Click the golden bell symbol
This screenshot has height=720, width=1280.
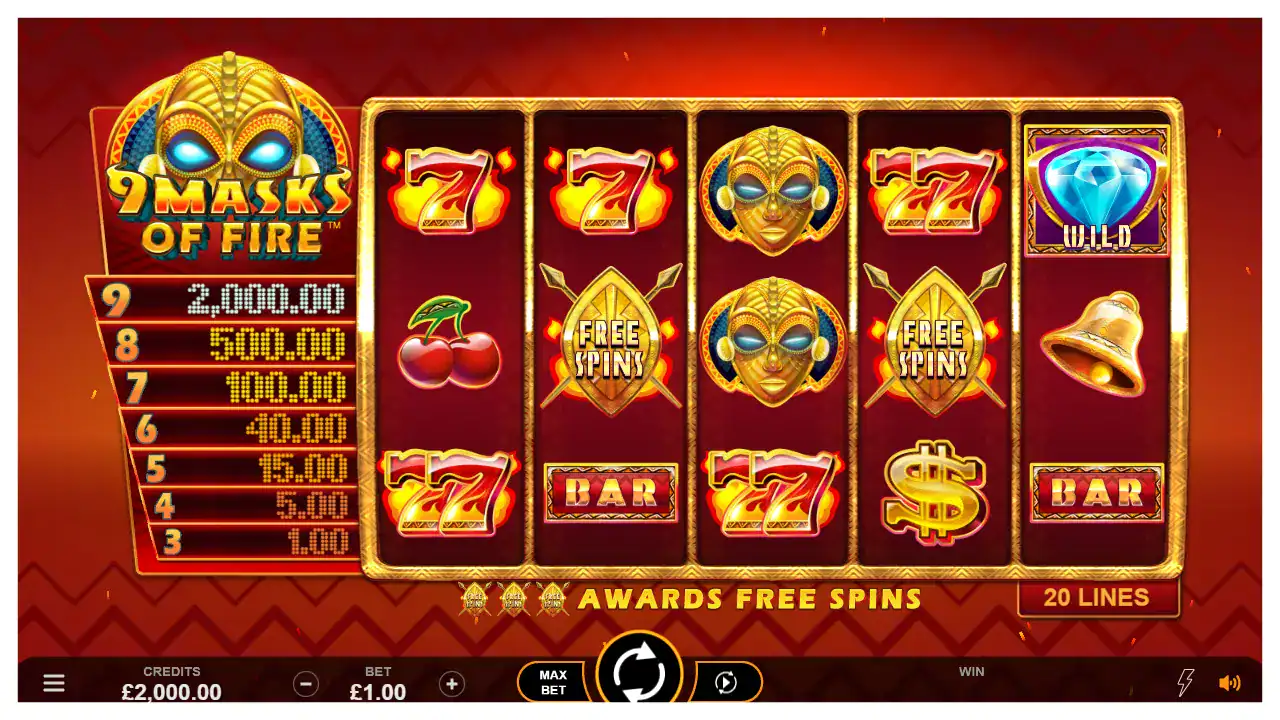click(1092, 344)
